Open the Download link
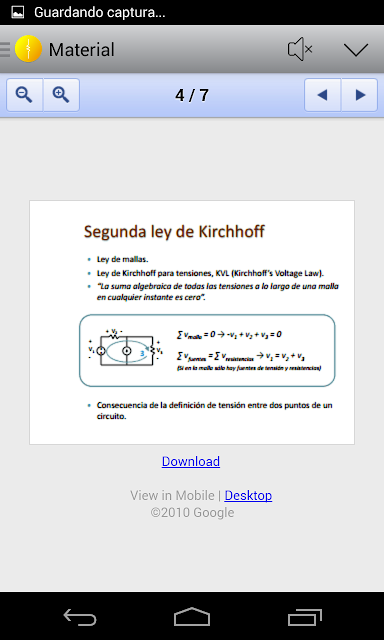 pyautogui.click(x=191, y=461)
